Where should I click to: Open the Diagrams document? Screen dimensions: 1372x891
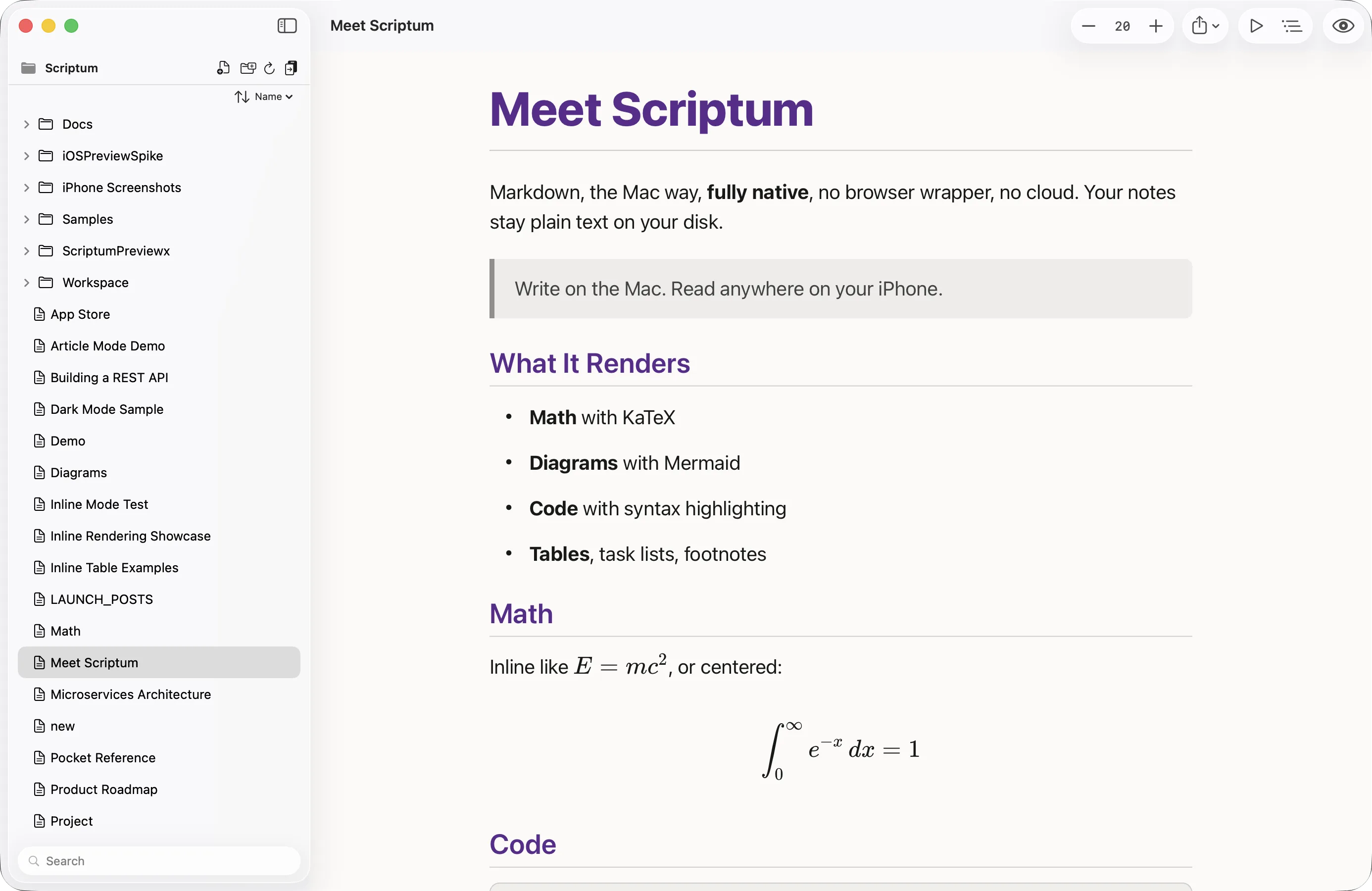159,473
